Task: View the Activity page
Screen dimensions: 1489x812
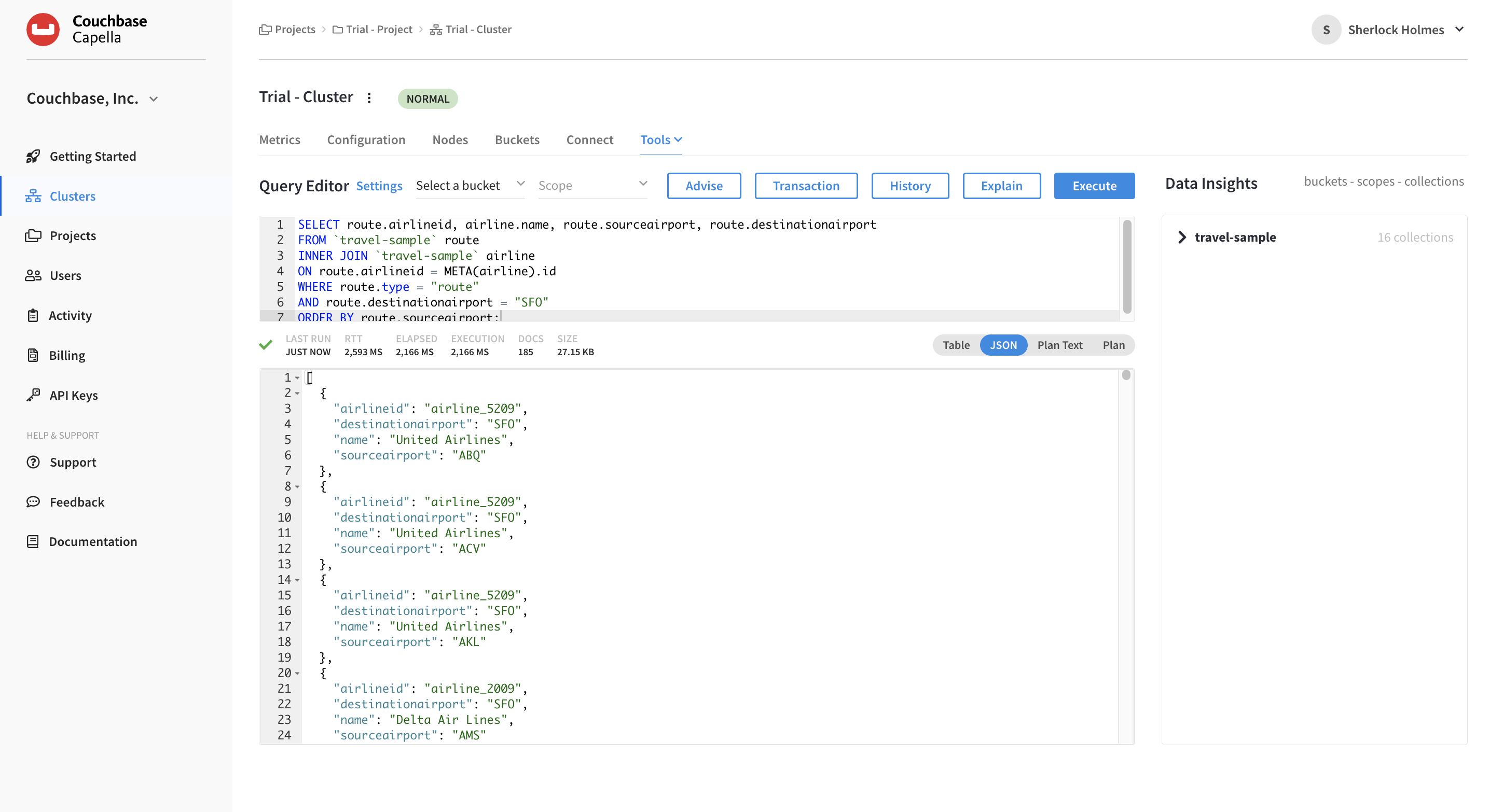Action: tap(70, 315)
